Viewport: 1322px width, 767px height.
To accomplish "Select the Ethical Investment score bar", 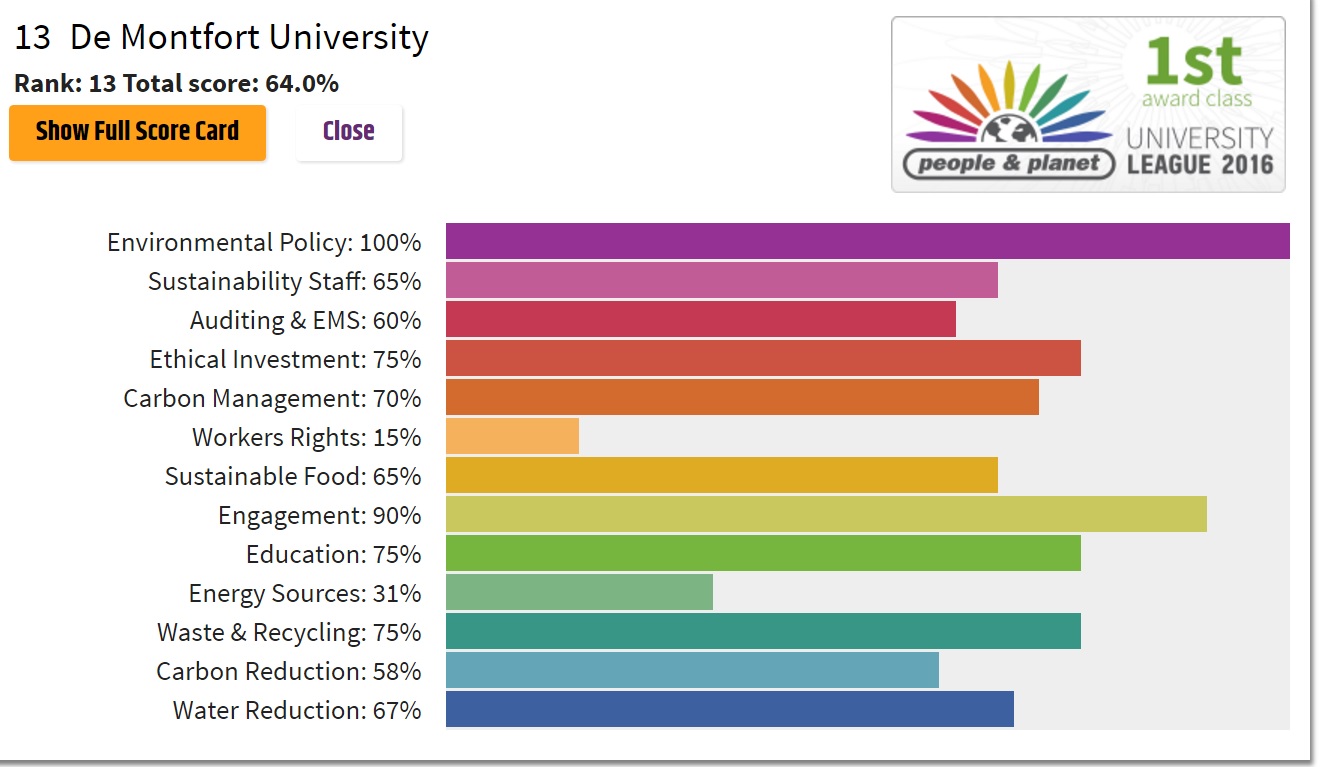I will point(763,359).
